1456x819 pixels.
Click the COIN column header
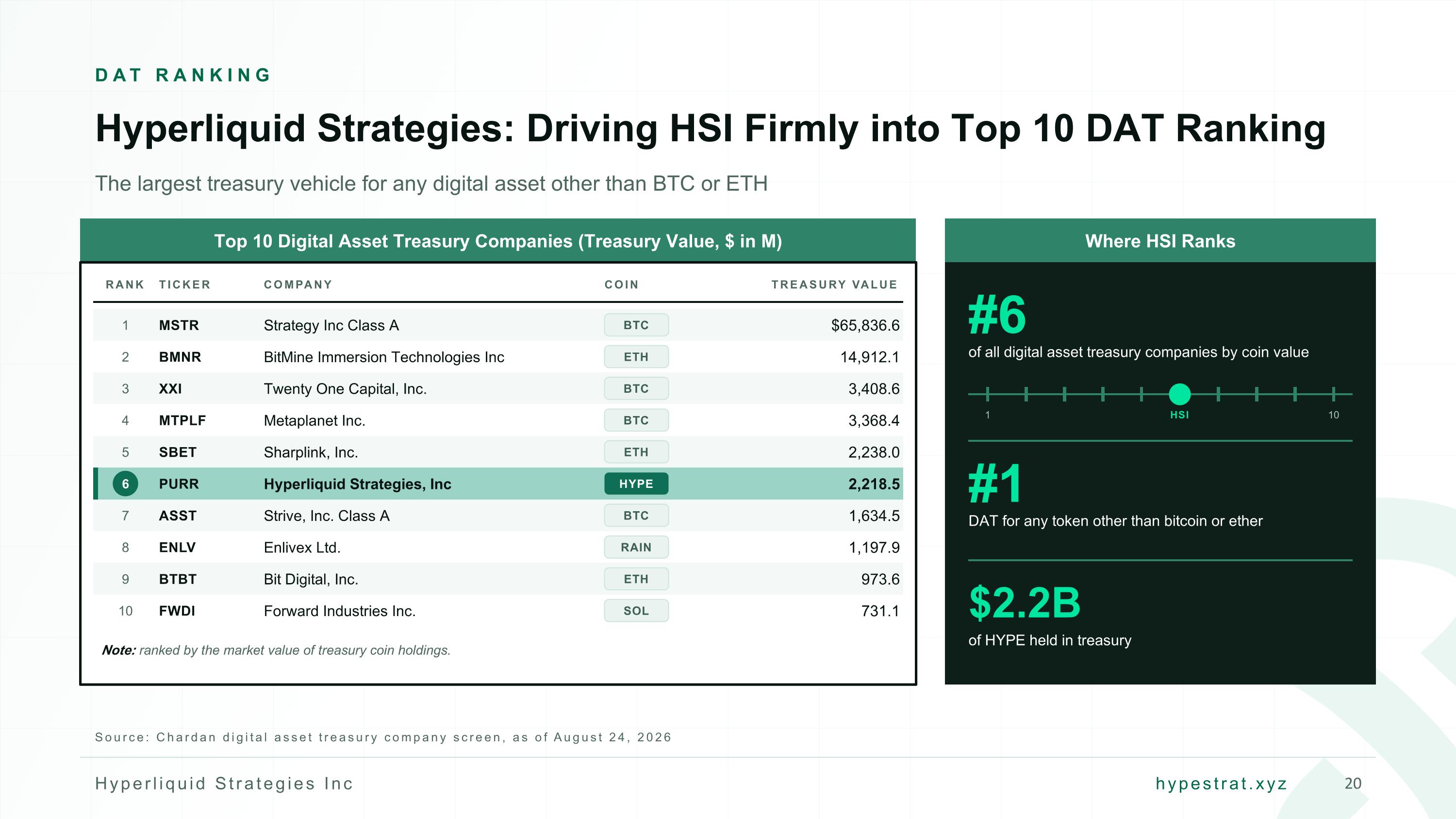point(621,284)
